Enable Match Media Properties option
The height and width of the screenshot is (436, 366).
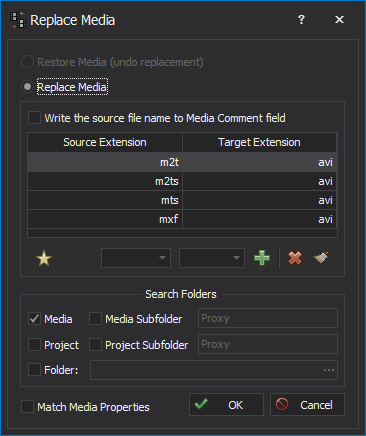[x=27, y=407]
